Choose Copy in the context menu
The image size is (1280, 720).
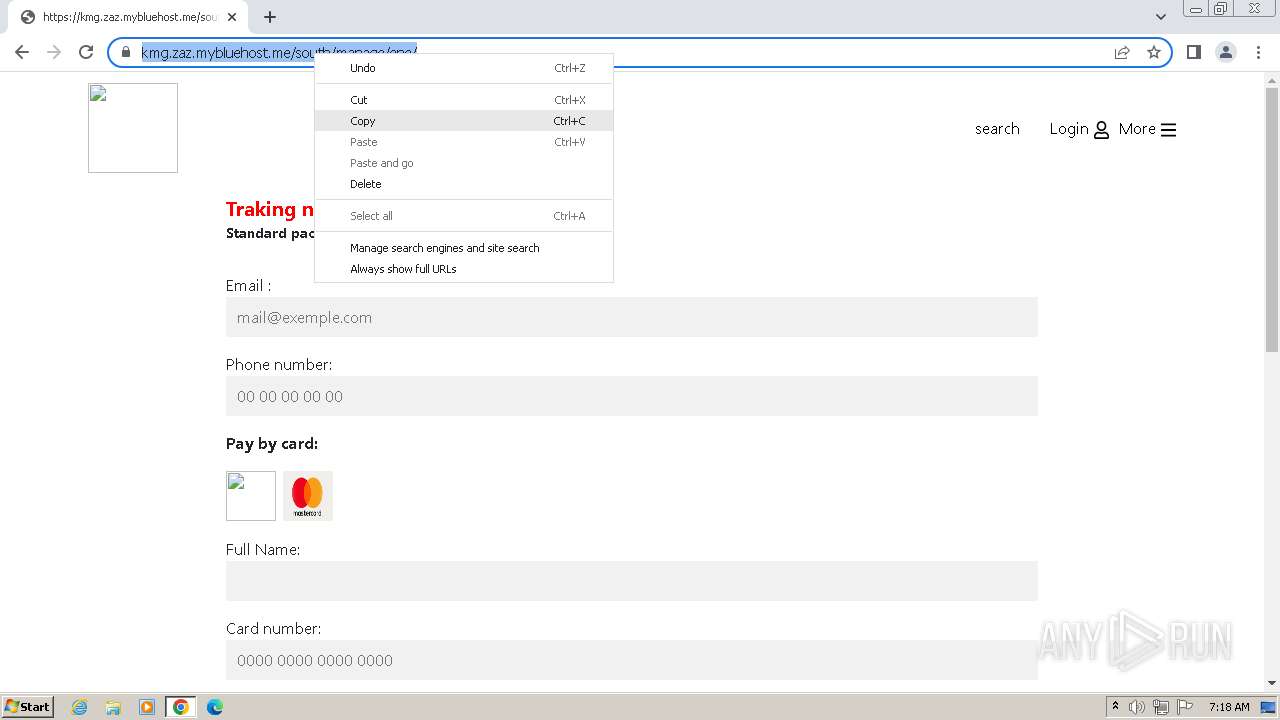coord(464,121)
